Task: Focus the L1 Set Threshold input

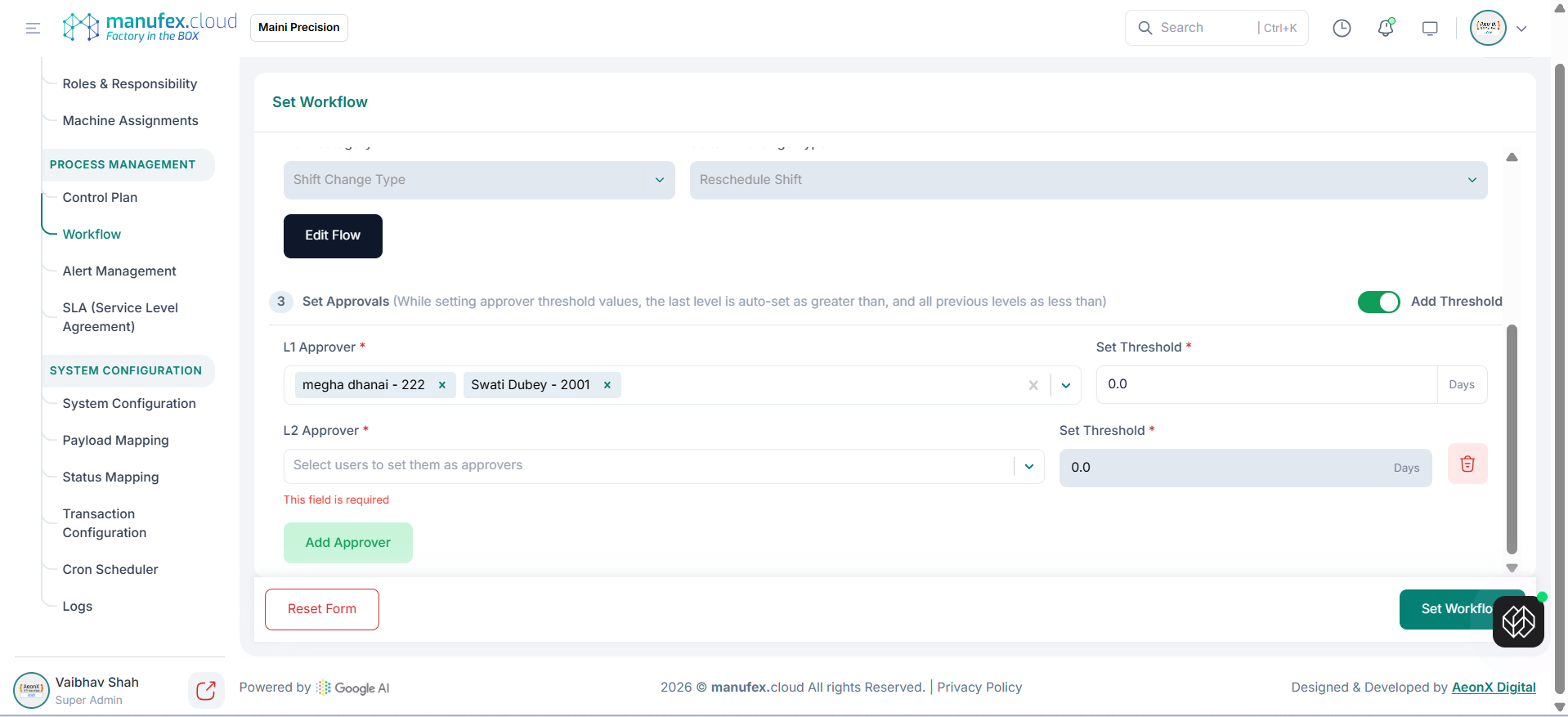Action: pos(1266,384)
